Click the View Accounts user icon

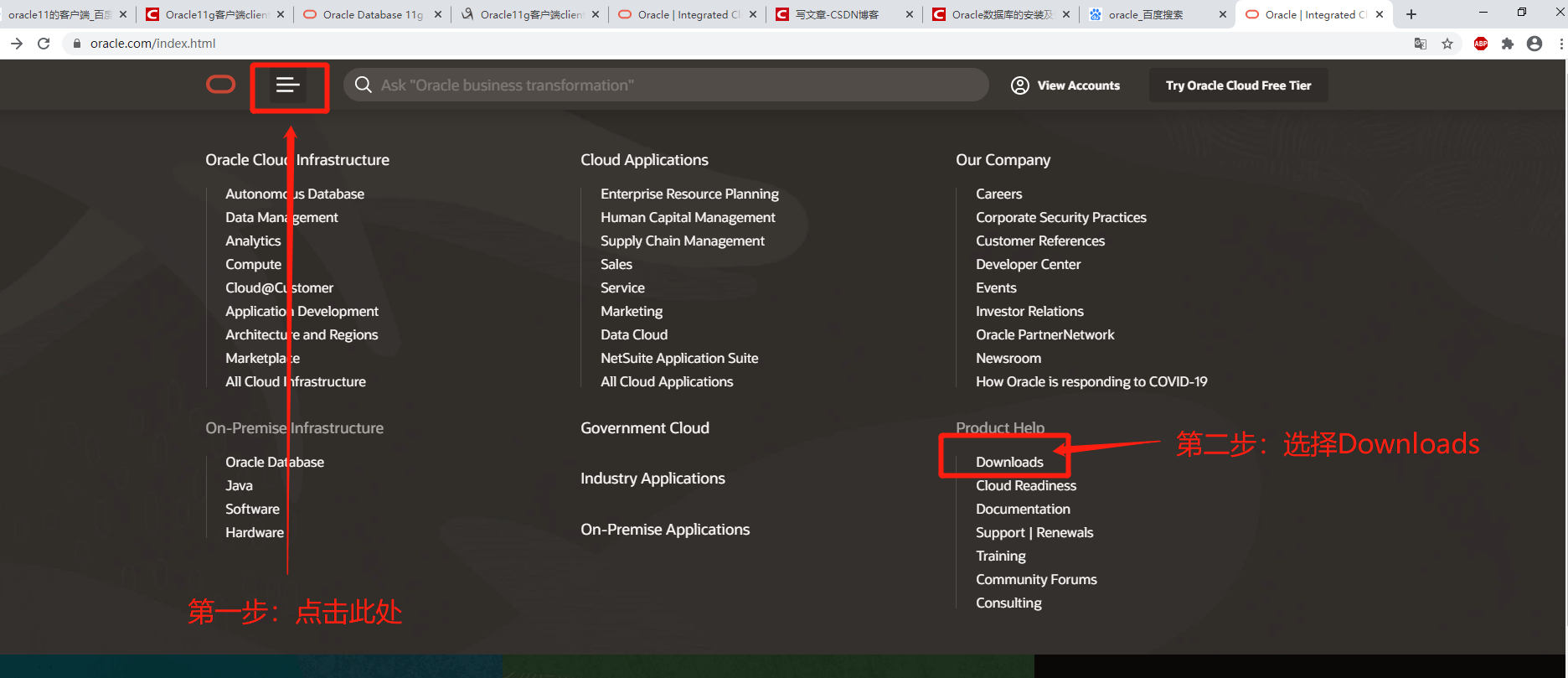point(1020,85)
